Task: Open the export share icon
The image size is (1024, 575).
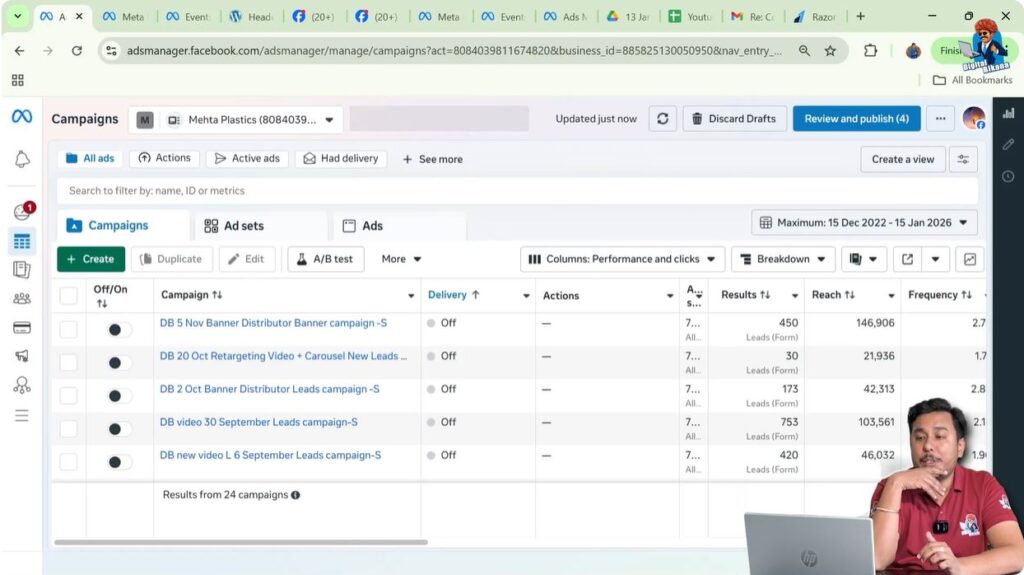Action: coord(907,259)
